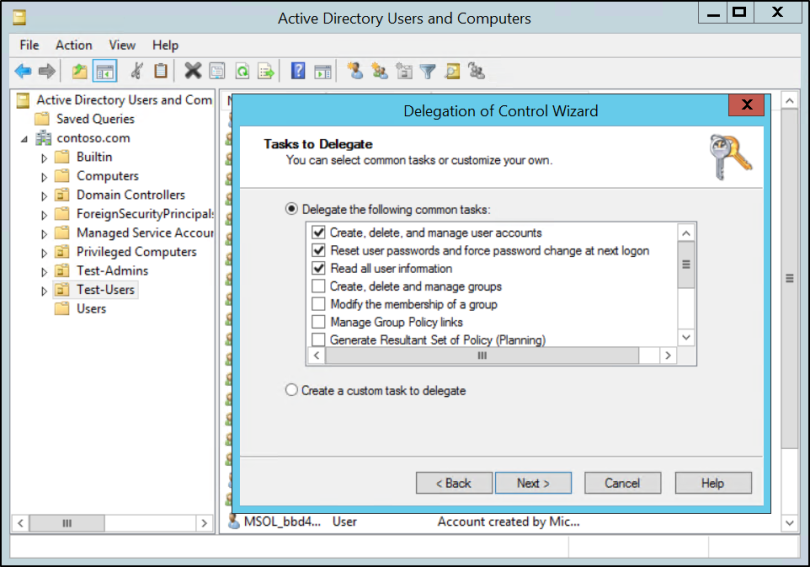Uncheck Read all user information
This screenshot has height=567, width=810.
pos(319,269)
